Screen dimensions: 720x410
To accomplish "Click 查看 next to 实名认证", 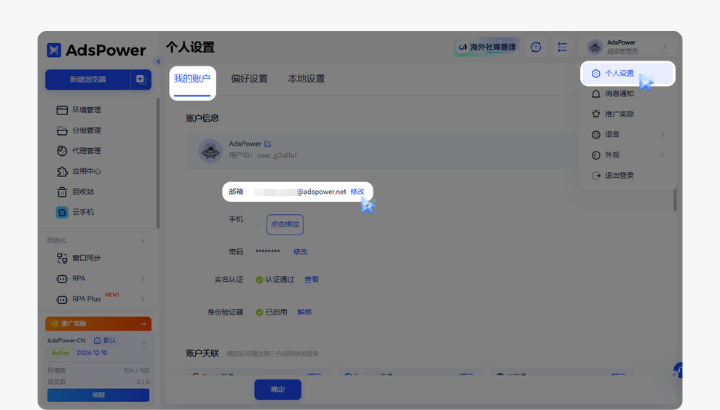I will coord(311,279).
